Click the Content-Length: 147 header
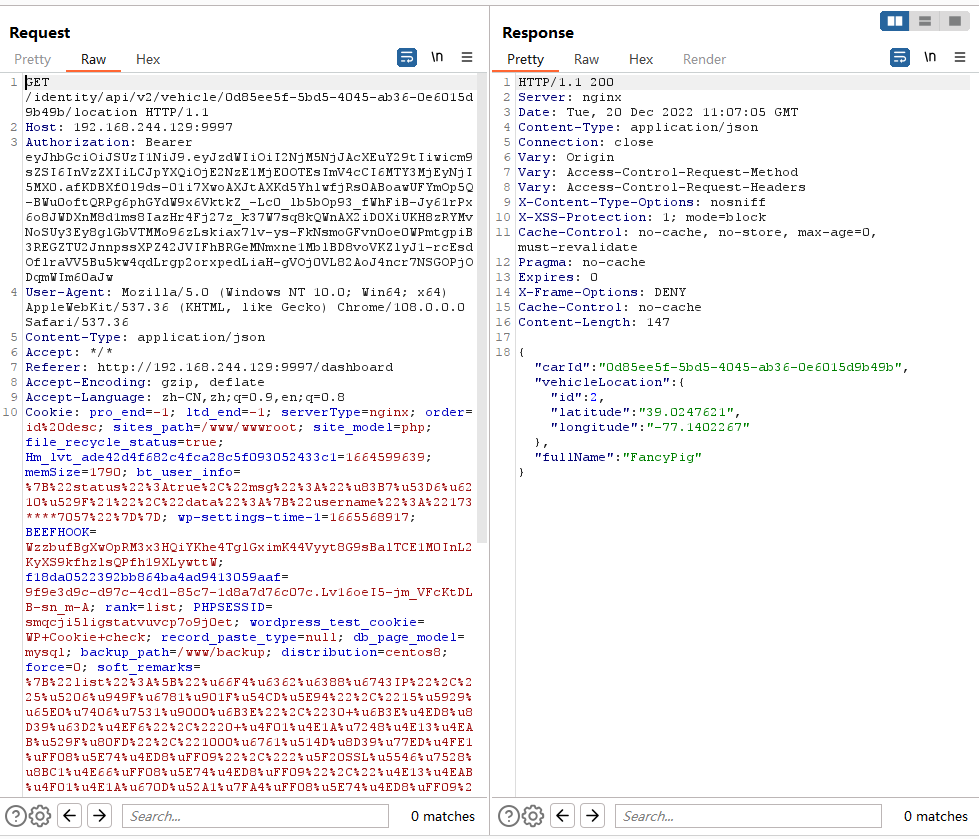Viewport: 979px width, 839px height. (x=594, y=321)
